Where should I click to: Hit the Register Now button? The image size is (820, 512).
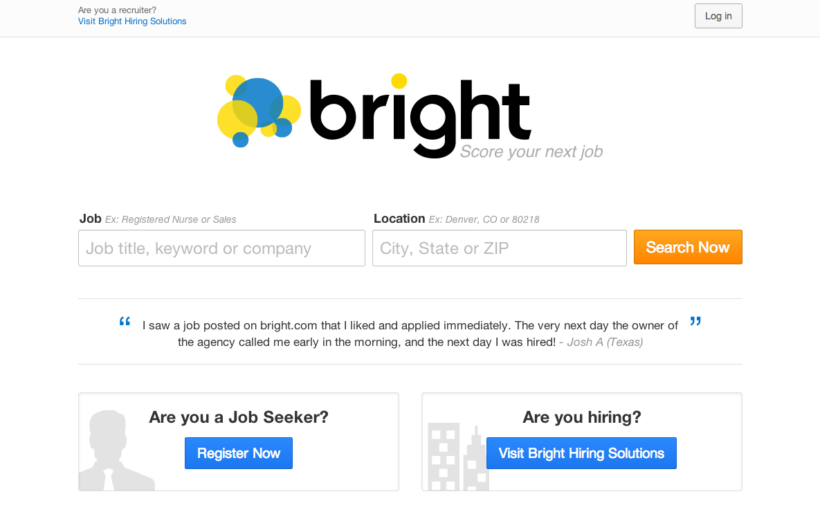[x=238, y=453]
